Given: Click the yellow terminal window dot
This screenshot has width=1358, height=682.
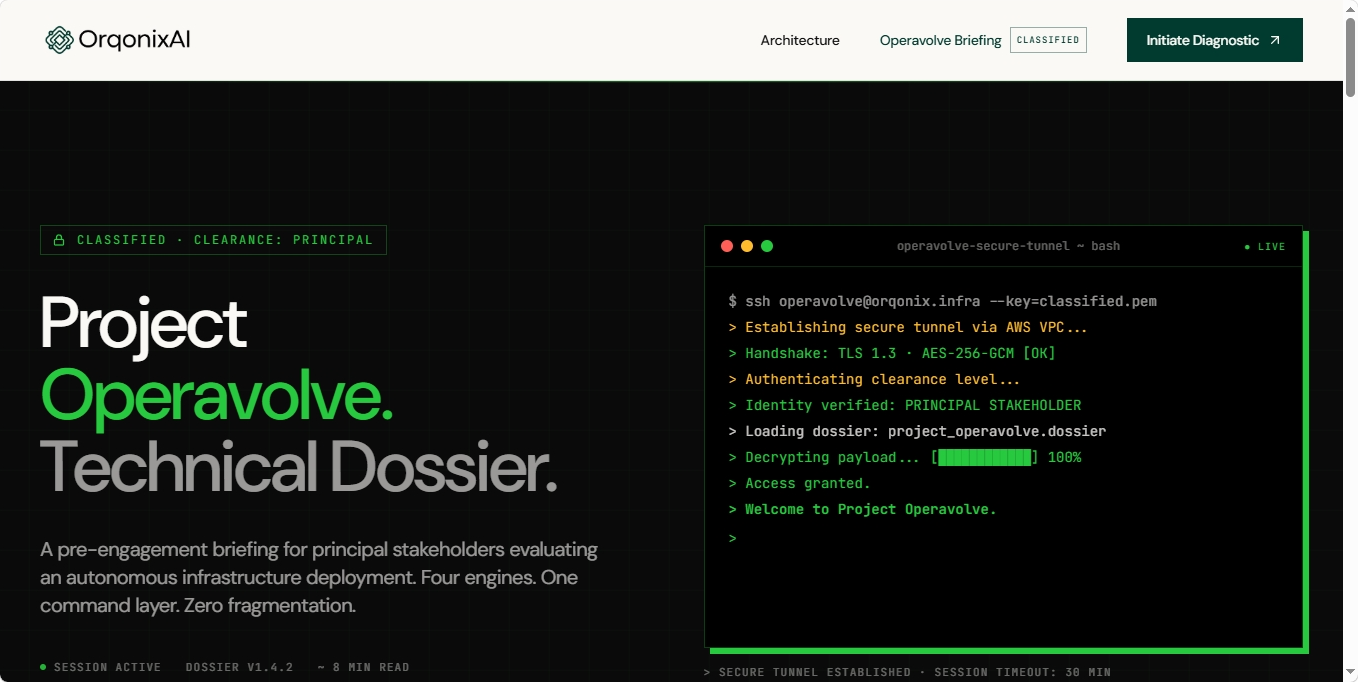Looking at the screenshot, I should [747, 246].
